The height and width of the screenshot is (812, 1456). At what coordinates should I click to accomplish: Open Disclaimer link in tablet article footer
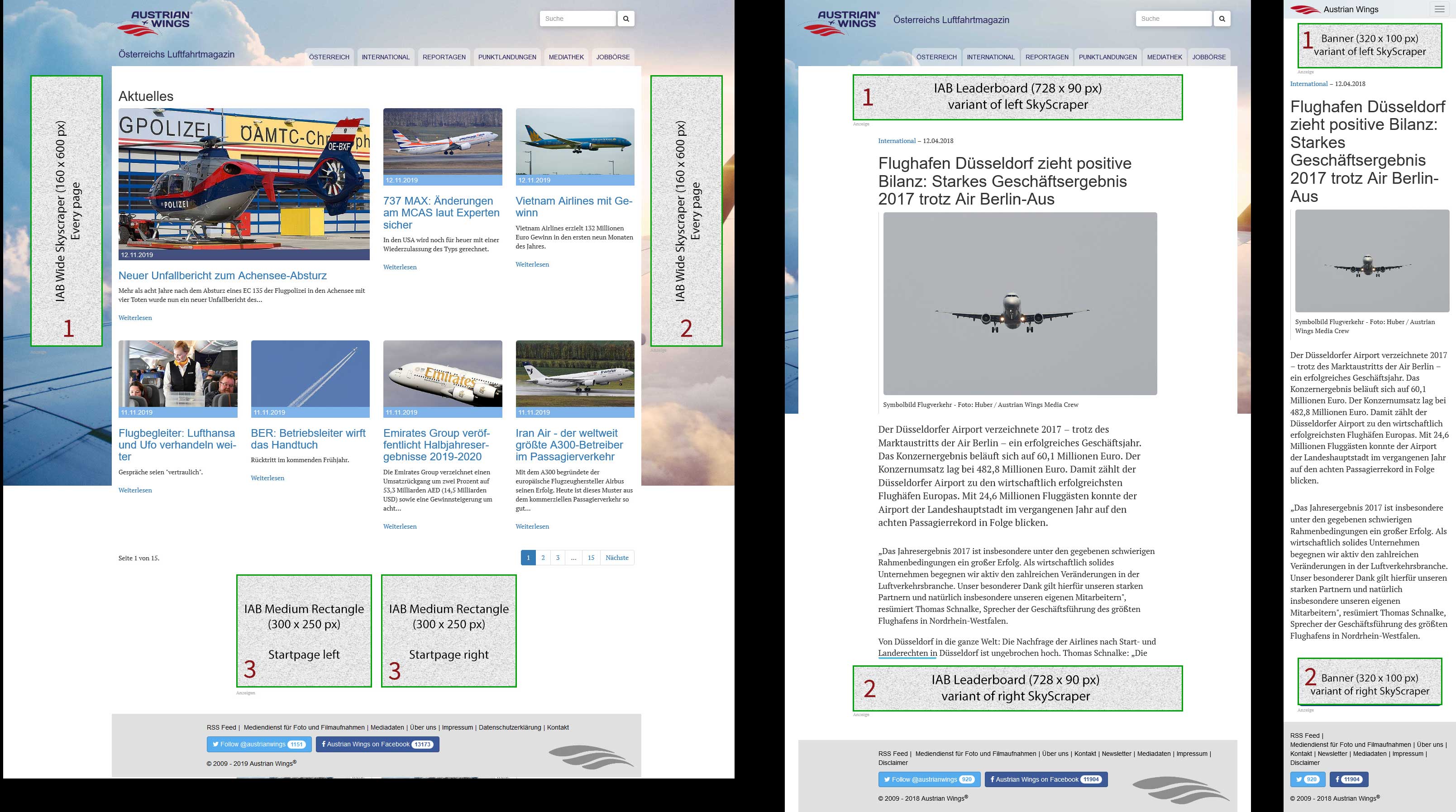(893, 763)
